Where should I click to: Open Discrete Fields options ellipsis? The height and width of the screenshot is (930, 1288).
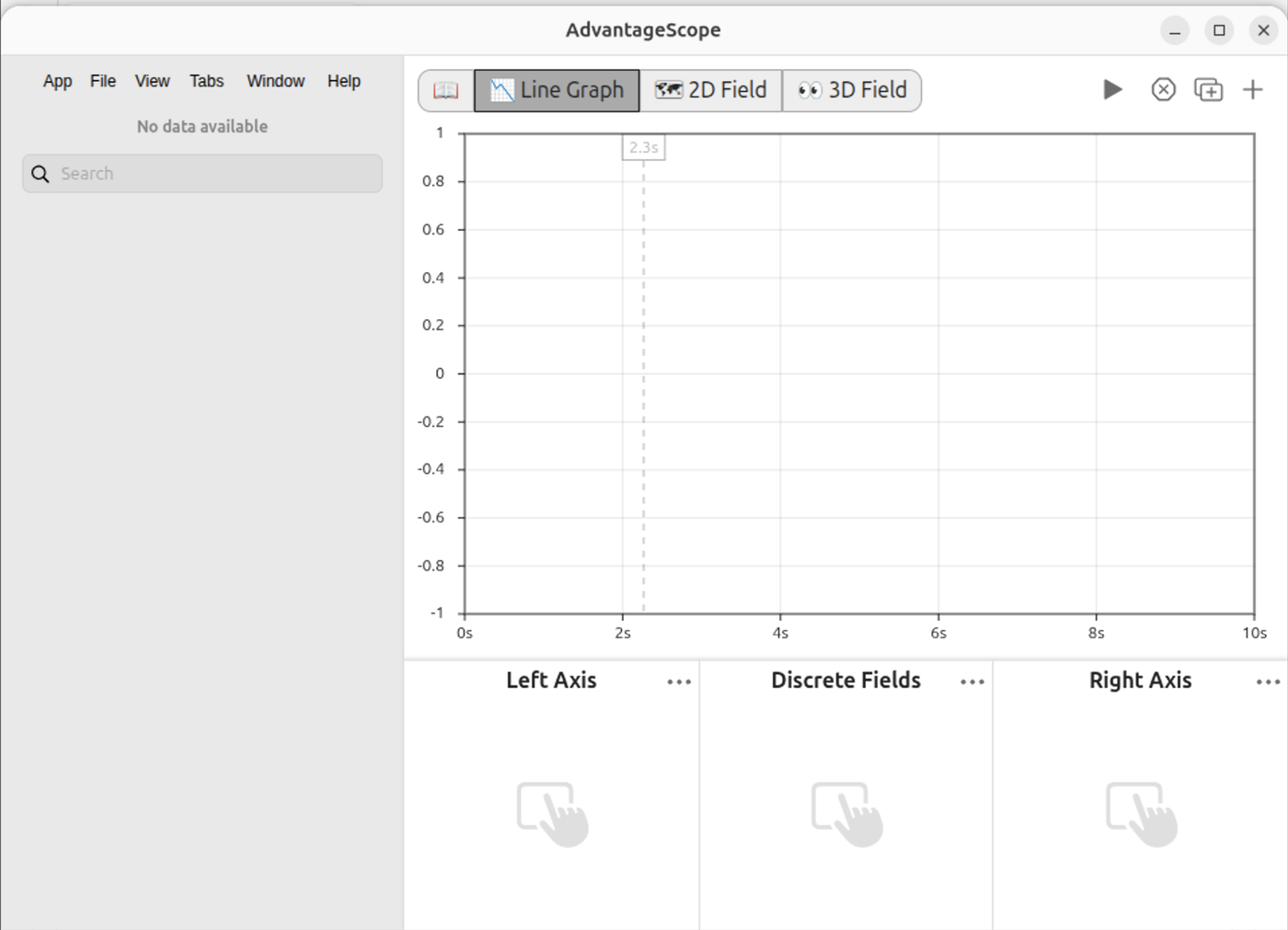coord(972,682)
